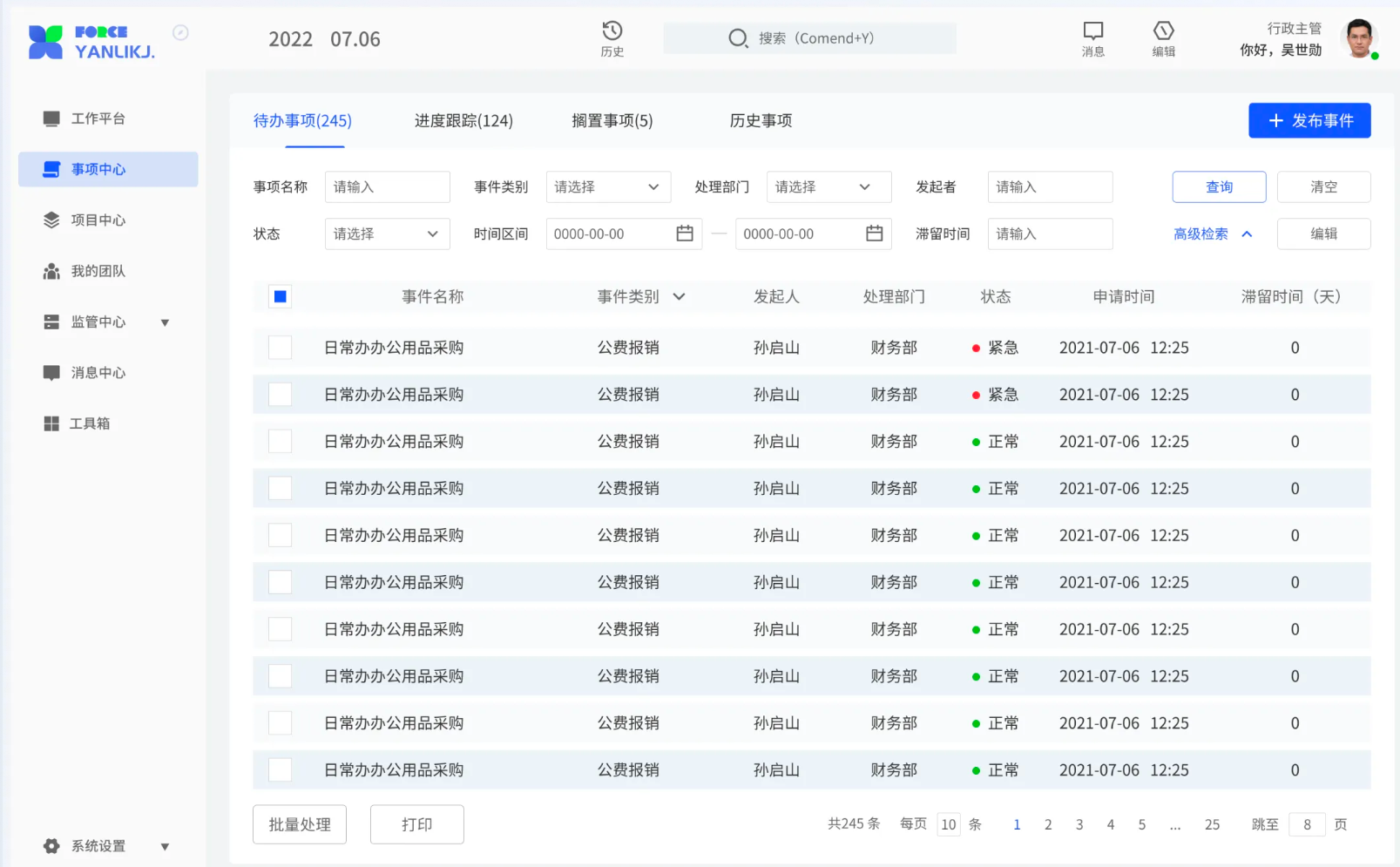Click the end date calendar icon
1400x867 pixels.
click(x=875, y=234)
